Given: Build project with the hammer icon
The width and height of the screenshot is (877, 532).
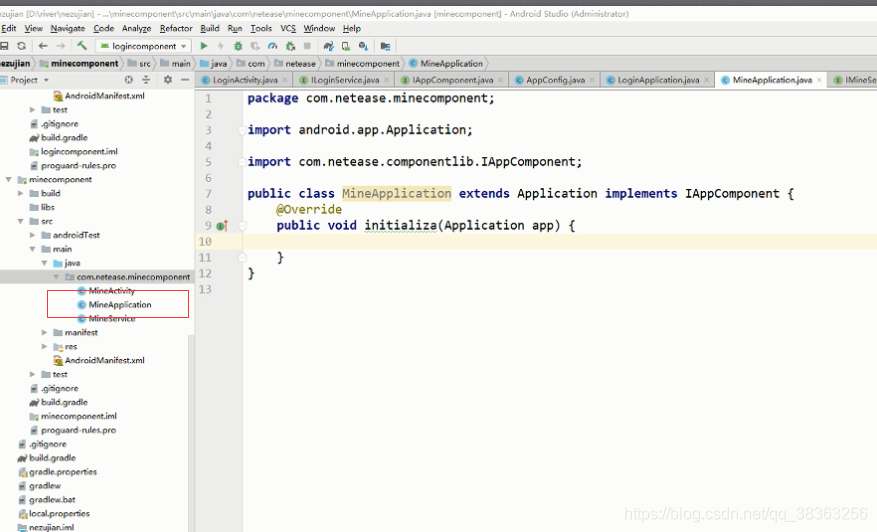Looking at the screenshot, I should 82,46.
